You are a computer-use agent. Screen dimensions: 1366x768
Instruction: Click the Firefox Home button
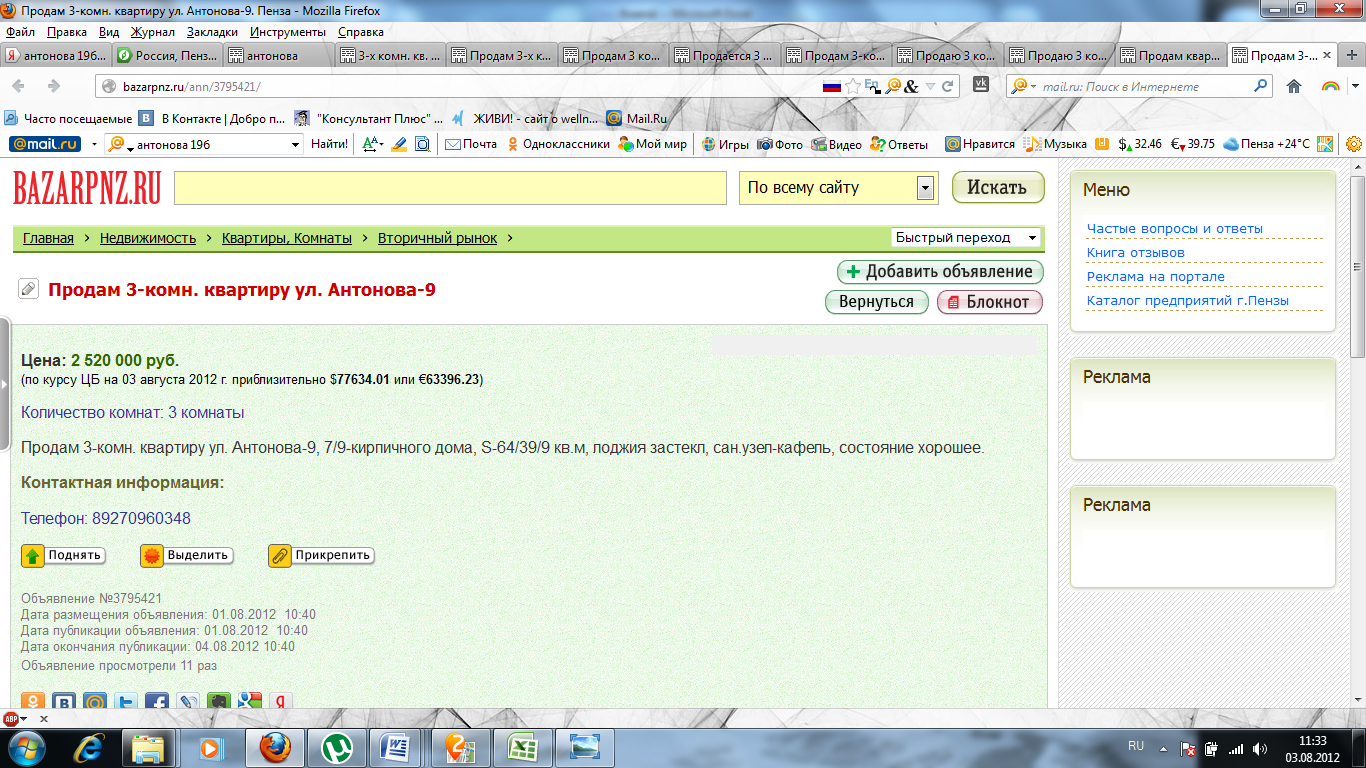click(1294, 86)
